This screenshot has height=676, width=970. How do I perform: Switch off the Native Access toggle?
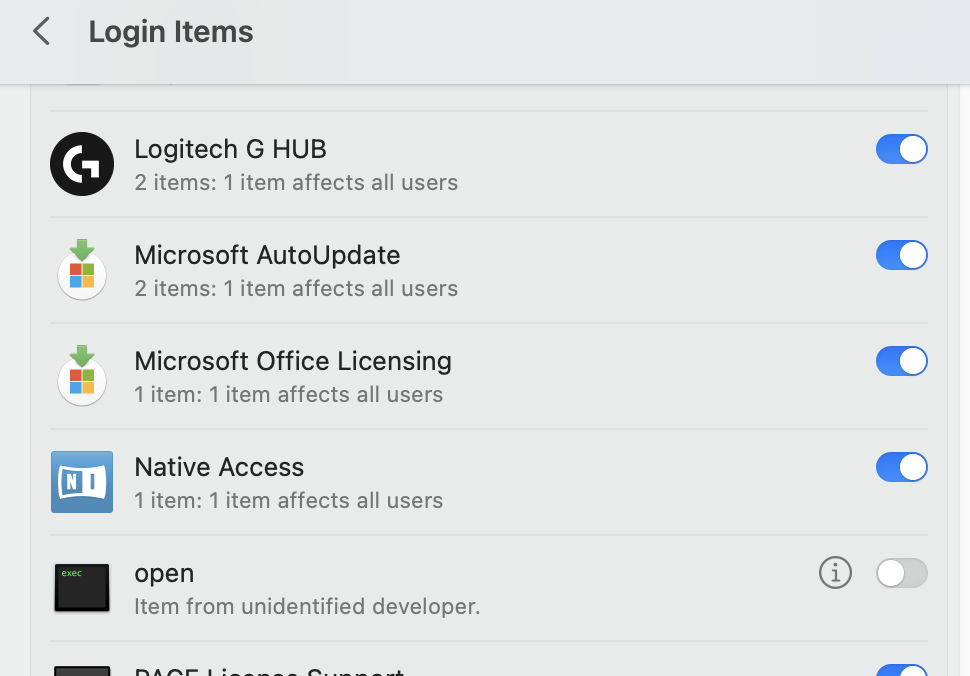click(901, 467)
